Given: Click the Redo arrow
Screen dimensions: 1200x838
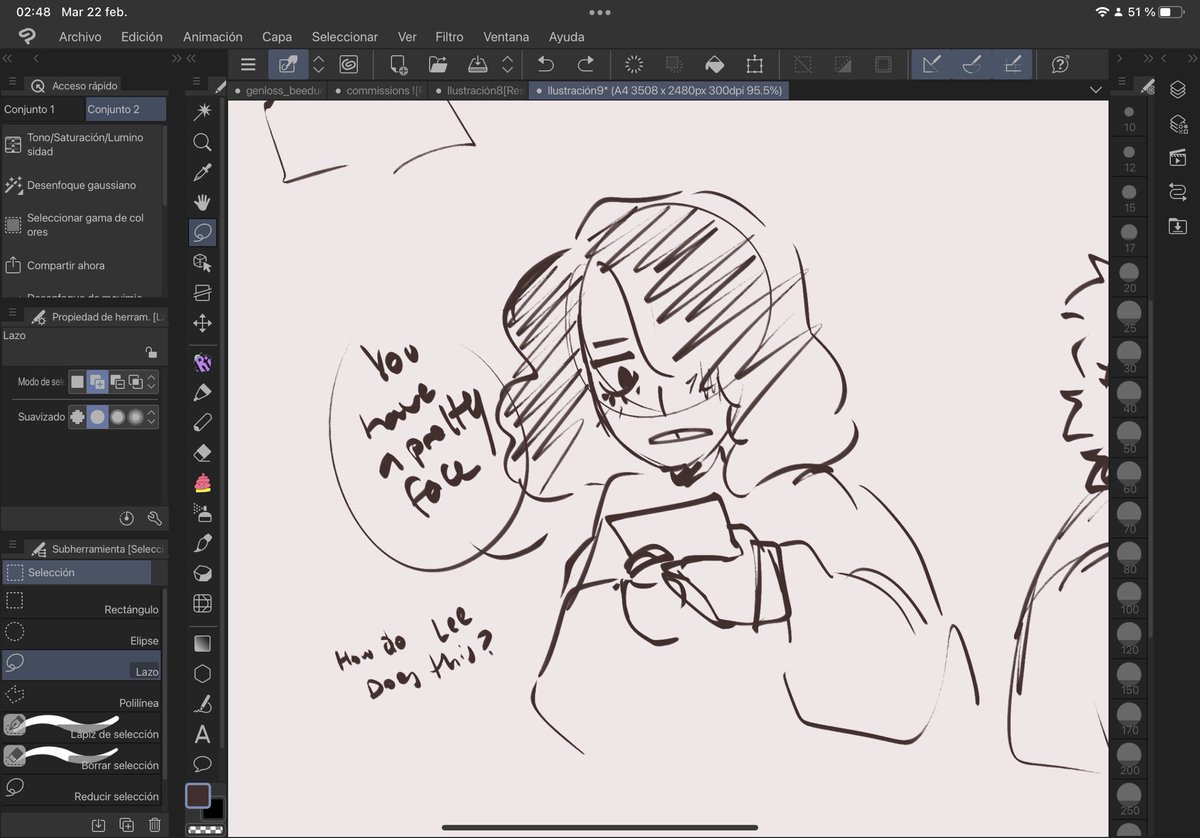Looking at the screenshot, I should point(586,64).
